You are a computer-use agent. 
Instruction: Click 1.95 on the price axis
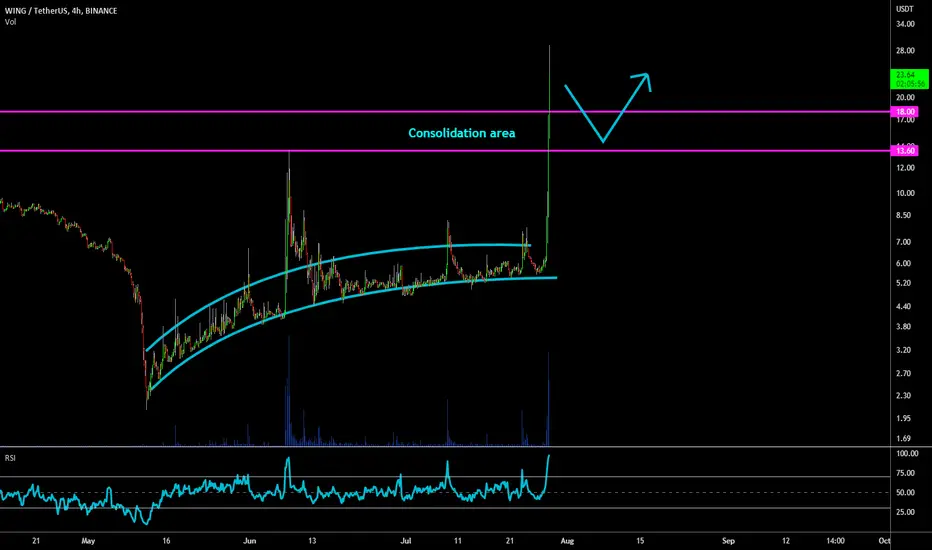[903, 419]
